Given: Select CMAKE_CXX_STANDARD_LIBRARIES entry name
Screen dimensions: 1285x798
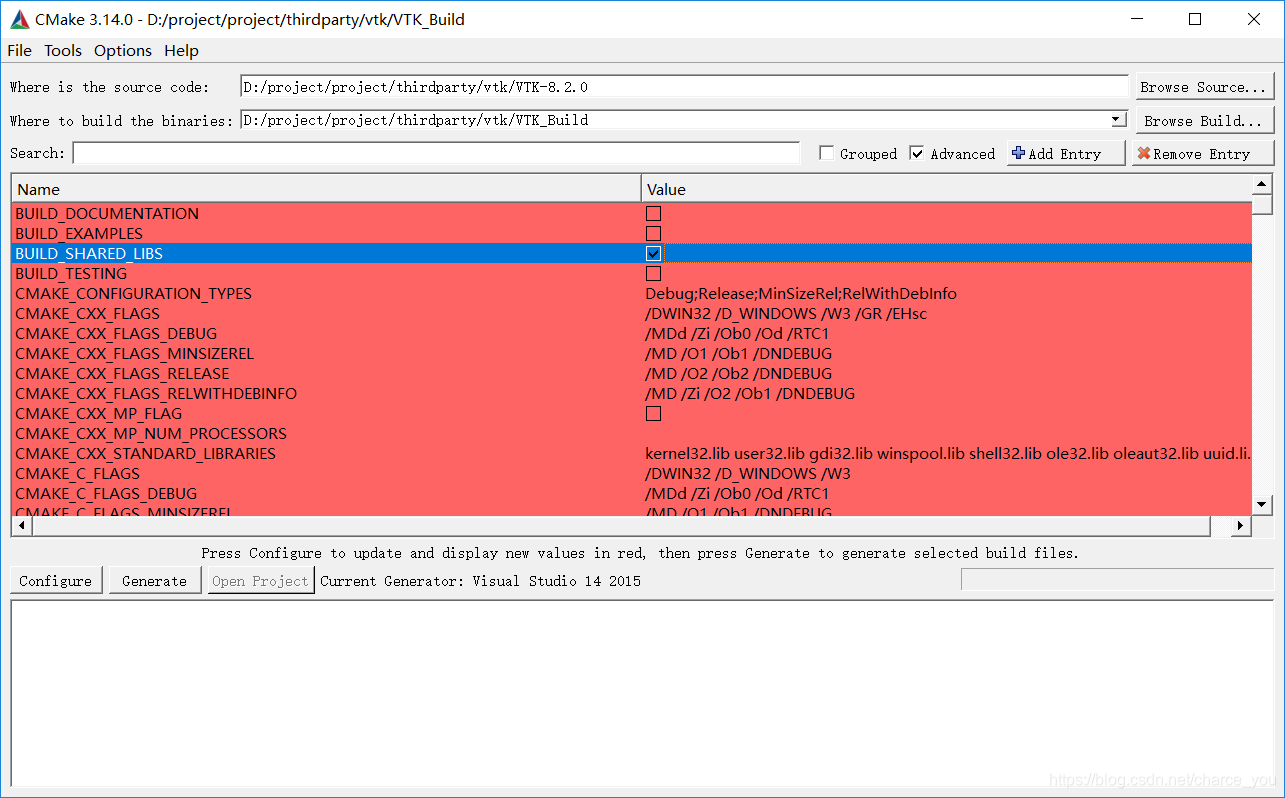Looking at the screenshot, I should (145, 453).
